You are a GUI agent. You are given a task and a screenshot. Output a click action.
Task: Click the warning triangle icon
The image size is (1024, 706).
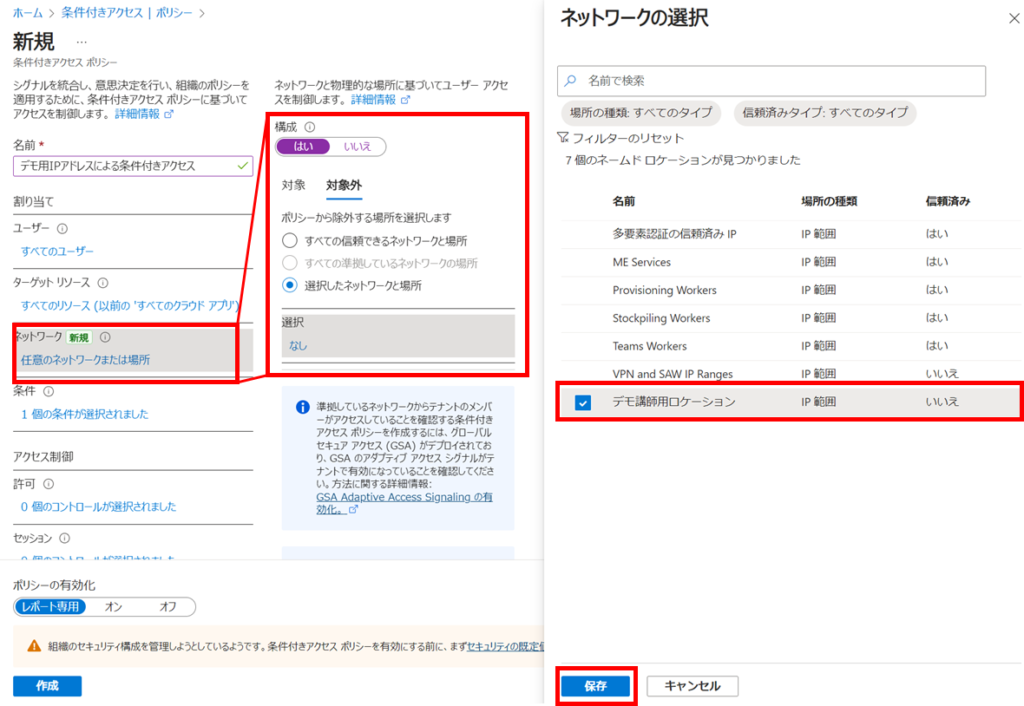pos(34,646)
